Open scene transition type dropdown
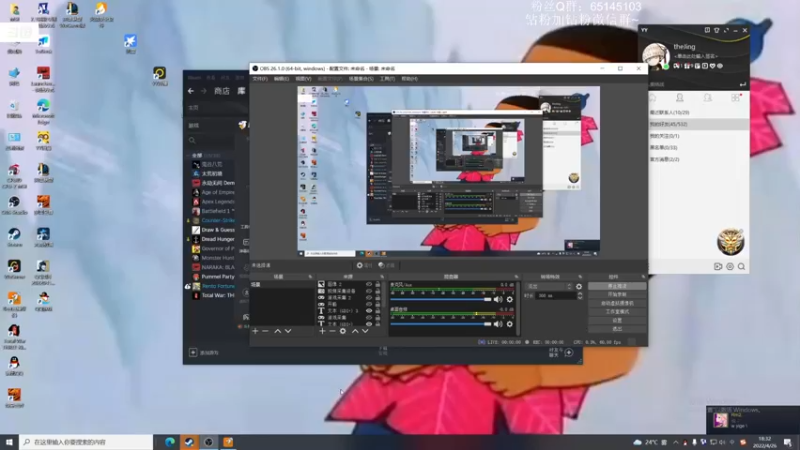Viewport: 800px width, 450px height. [x=548, y=287]
